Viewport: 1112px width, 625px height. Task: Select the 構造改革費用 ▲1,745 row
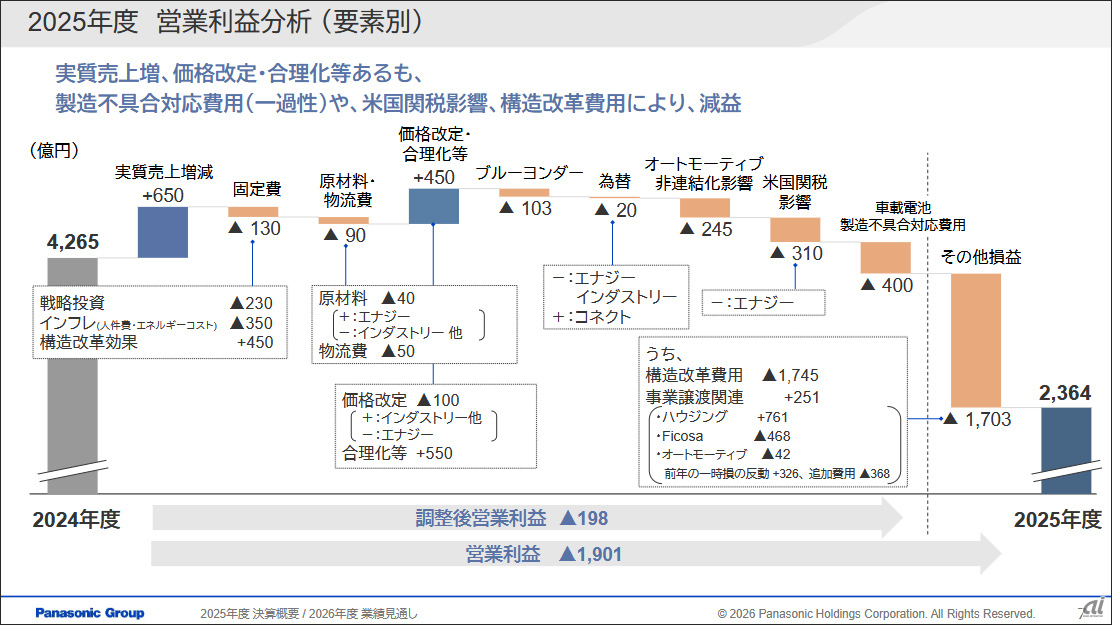pyautogui.click(x=732, y=375)
